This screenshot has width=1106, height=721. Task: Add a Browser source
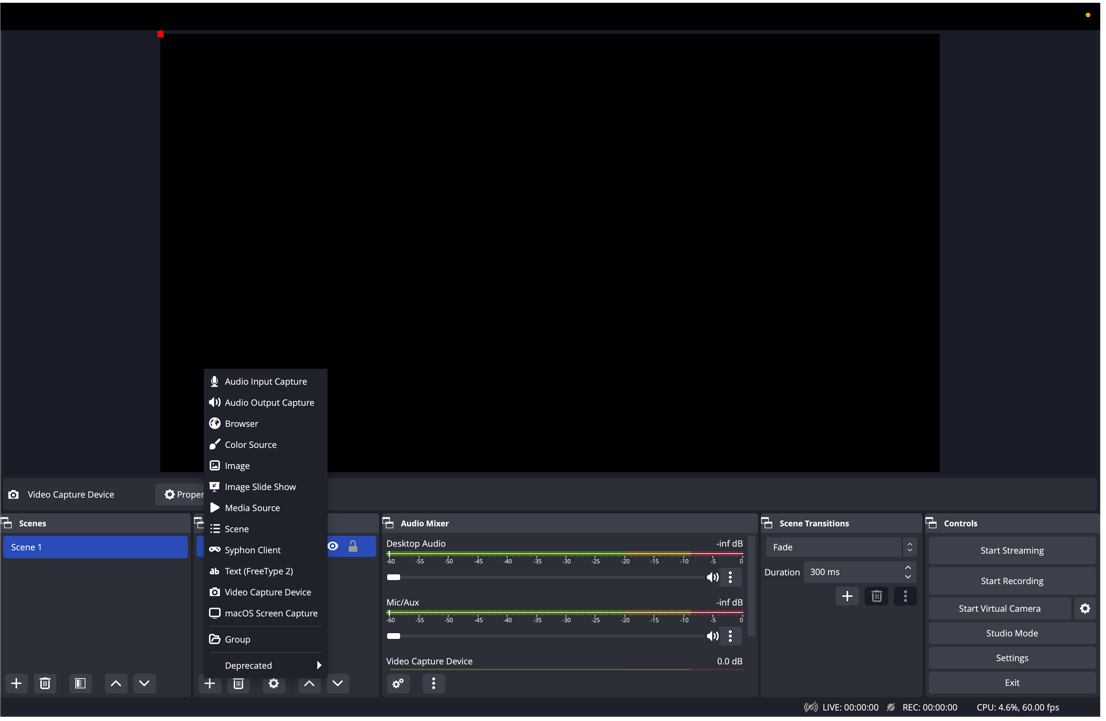(266, 425)
